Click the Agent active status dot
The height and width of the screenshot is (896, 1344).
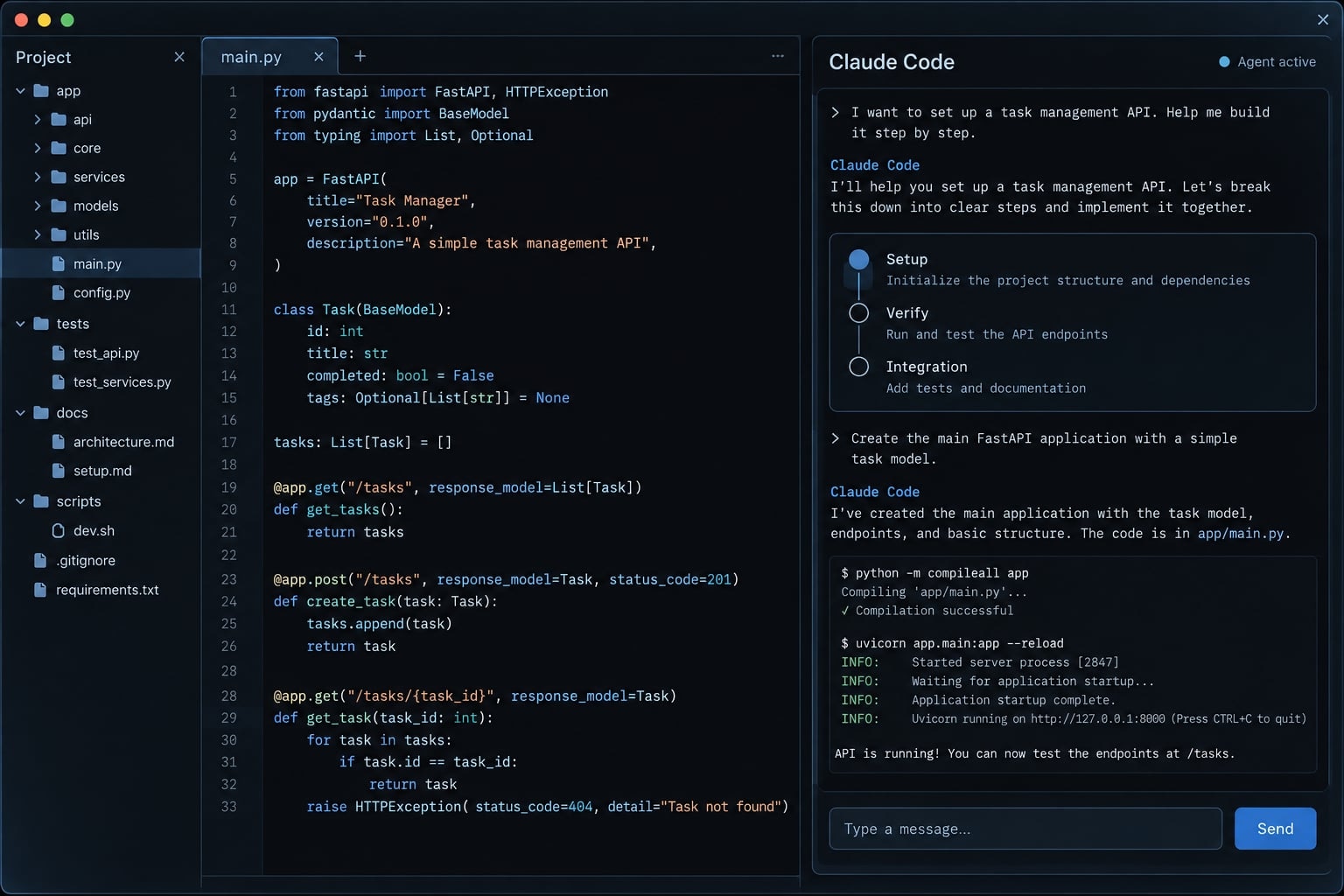coord(1224,62)
